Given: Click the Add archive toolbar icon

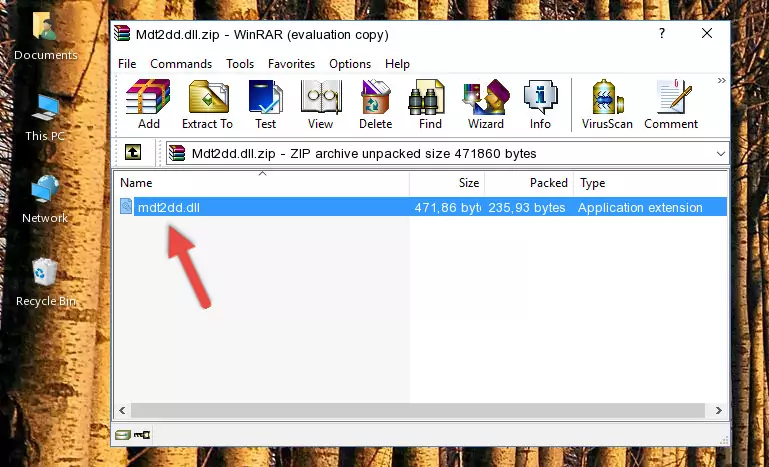Looking at the screenshot, I should click(x=148, y=104).
